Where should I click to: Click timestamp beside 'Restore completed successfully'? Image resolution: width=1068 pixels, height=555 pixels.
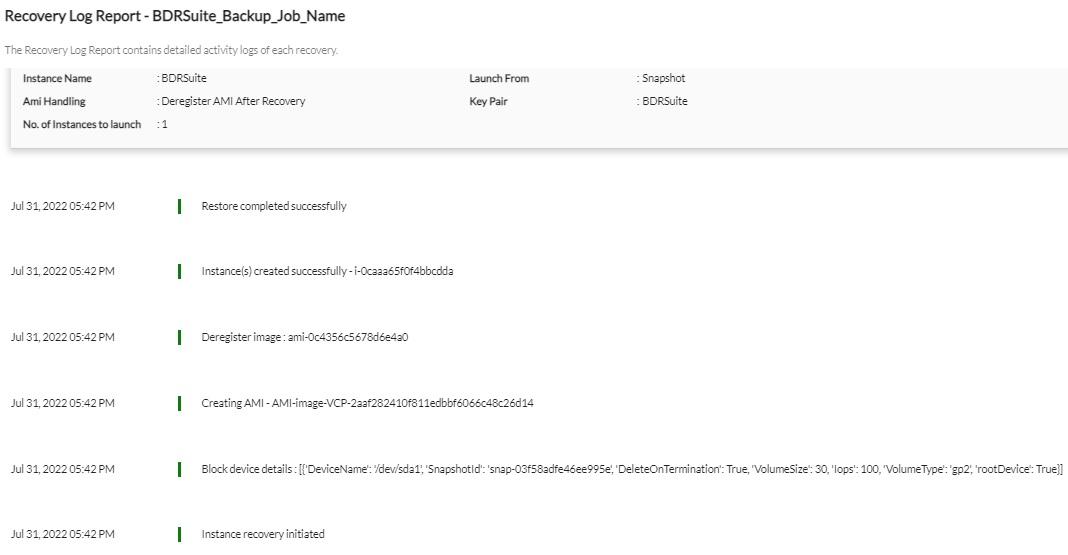point(63,206)
